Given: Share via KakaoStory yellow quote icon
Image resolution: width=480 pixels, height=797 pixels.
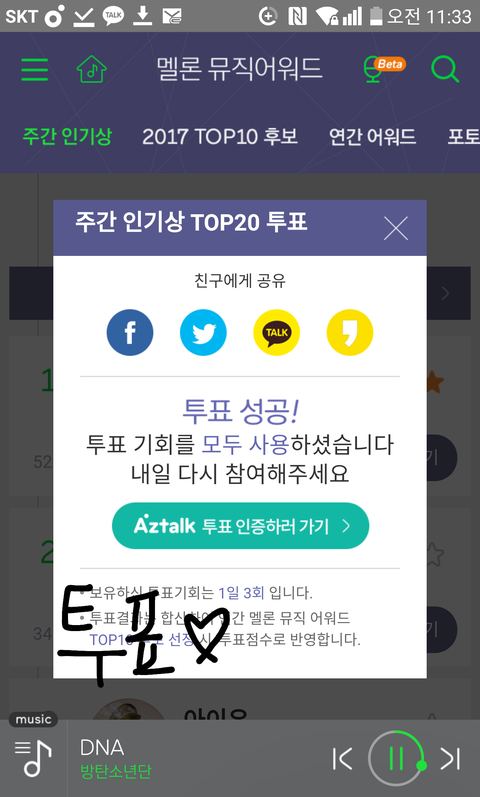Looking at the screenshot, I should [350, 332].
